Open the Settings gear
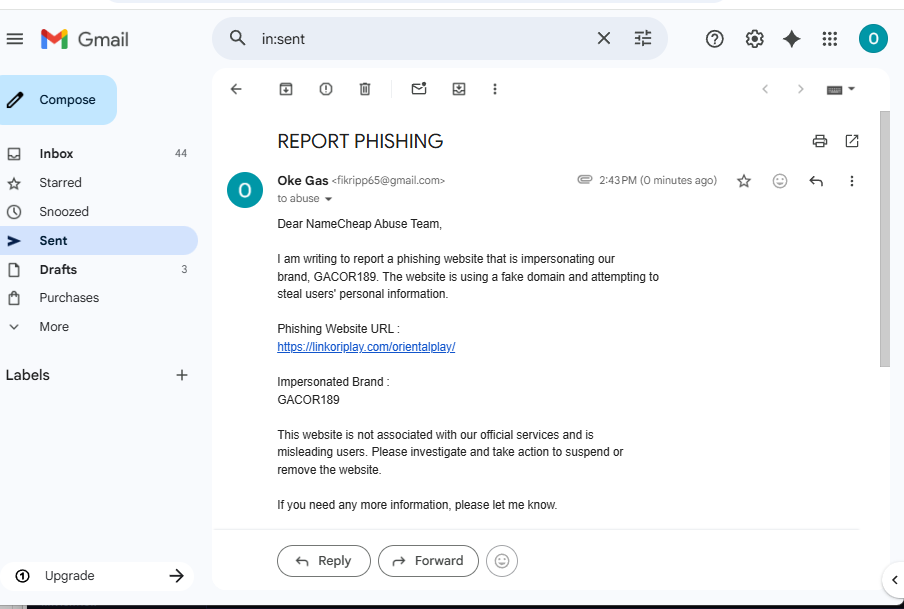Viewport: 904px width, 609px height. click(754, 39)
